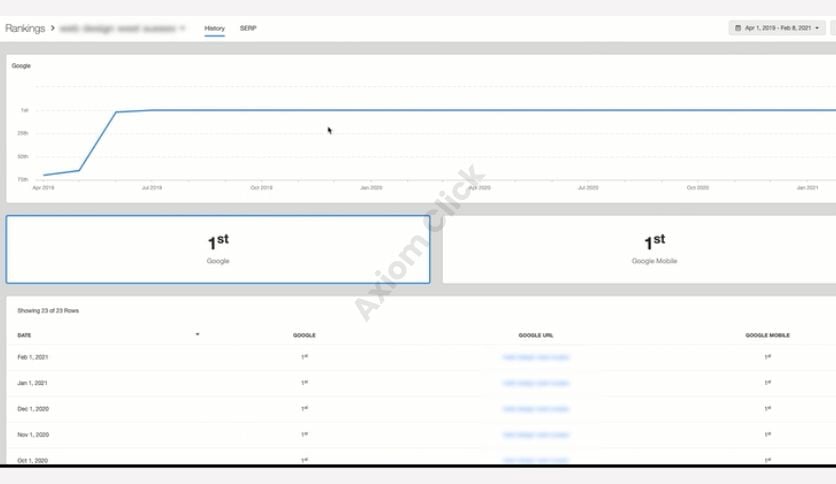Click the 25th label on chart's vertical axis
Screen dimensions: 836x484
click(22, 133)
